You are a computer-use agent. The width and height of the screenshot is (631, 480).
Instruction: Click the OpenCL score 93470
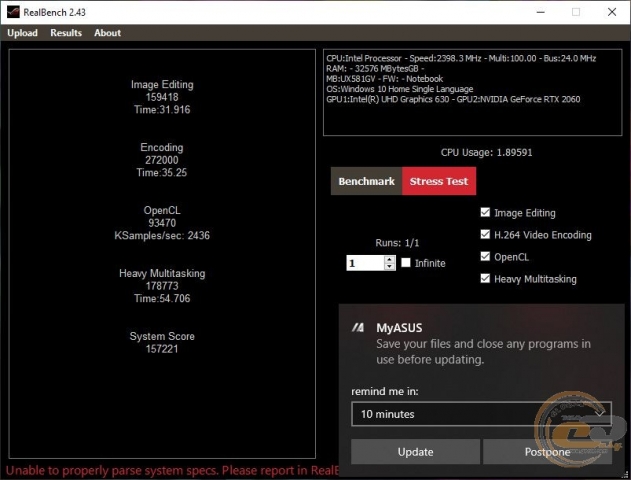pyautogui.click(x=162, y=222)
